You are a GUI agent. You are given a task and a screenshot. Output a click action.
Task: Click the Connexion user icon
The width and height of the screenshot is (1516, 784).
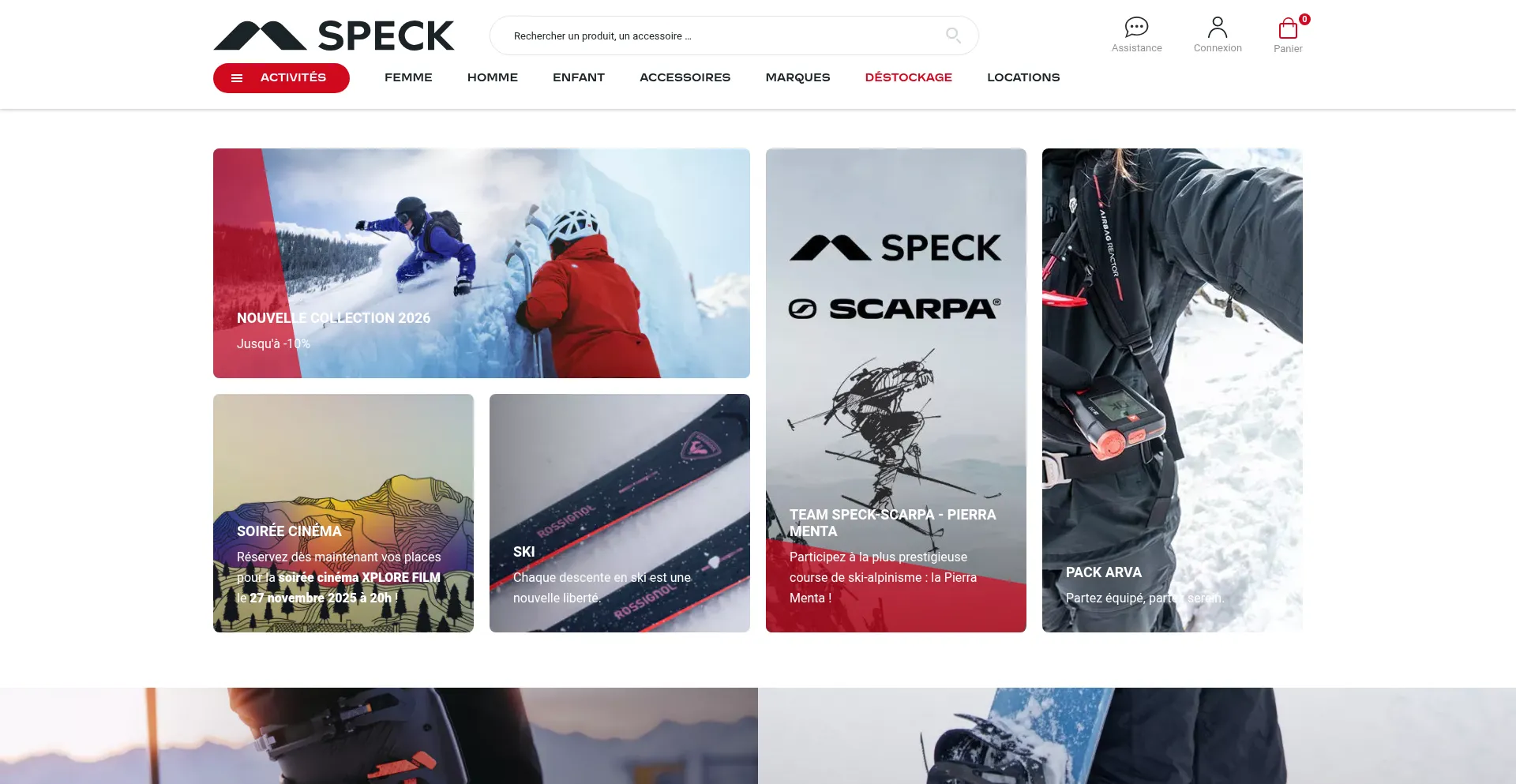click(x=1218, y=28)
